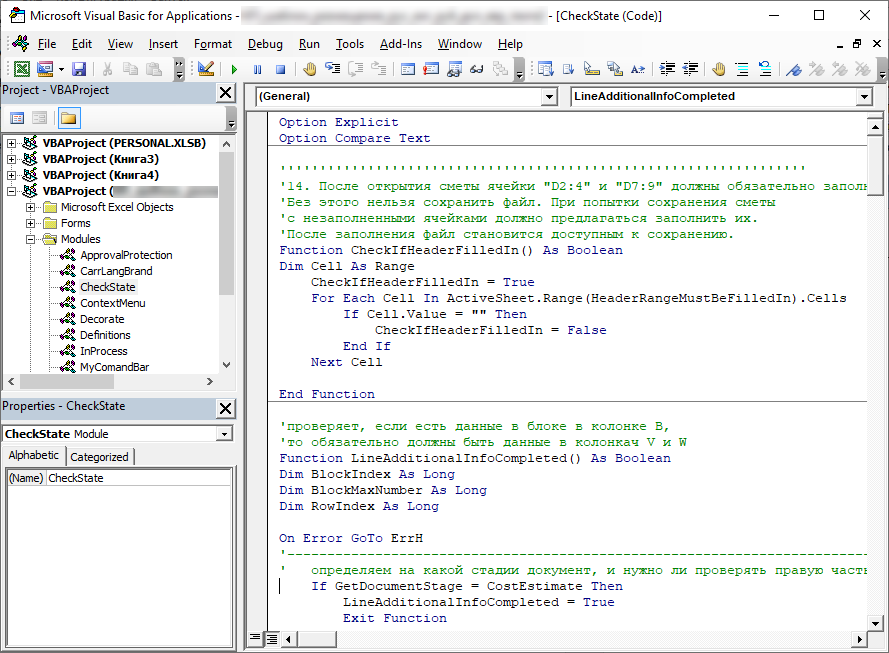List Properties and Methods icon

tap(545, 69)
